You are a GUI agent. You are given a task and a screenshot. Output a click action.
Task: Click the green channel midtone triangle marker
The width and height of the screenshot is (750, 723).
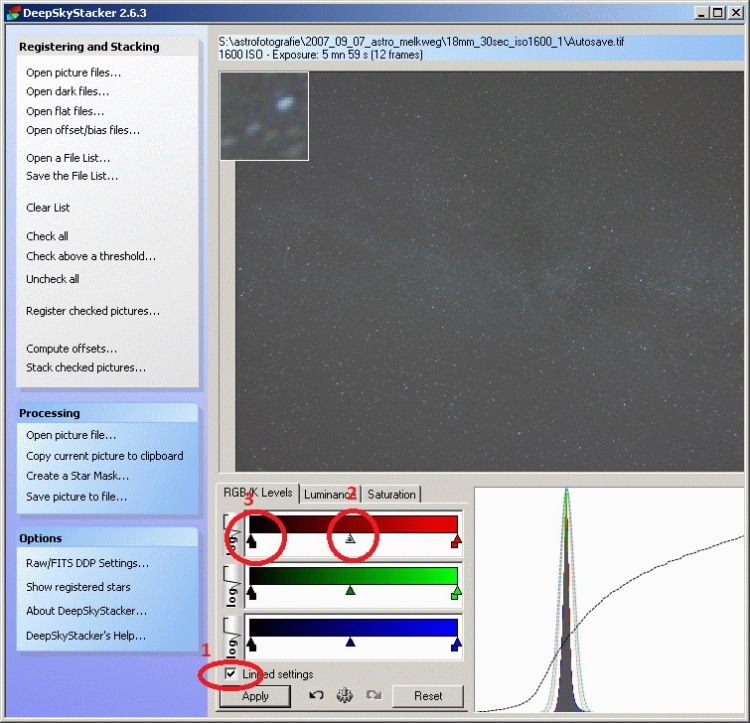point(350,591)
